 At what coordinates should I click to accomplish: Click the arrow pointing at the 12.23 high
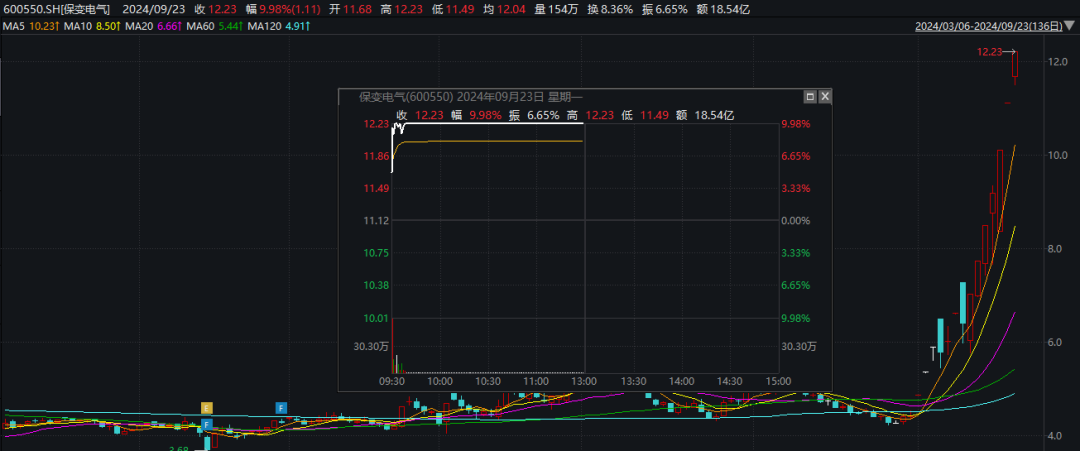1010,52
